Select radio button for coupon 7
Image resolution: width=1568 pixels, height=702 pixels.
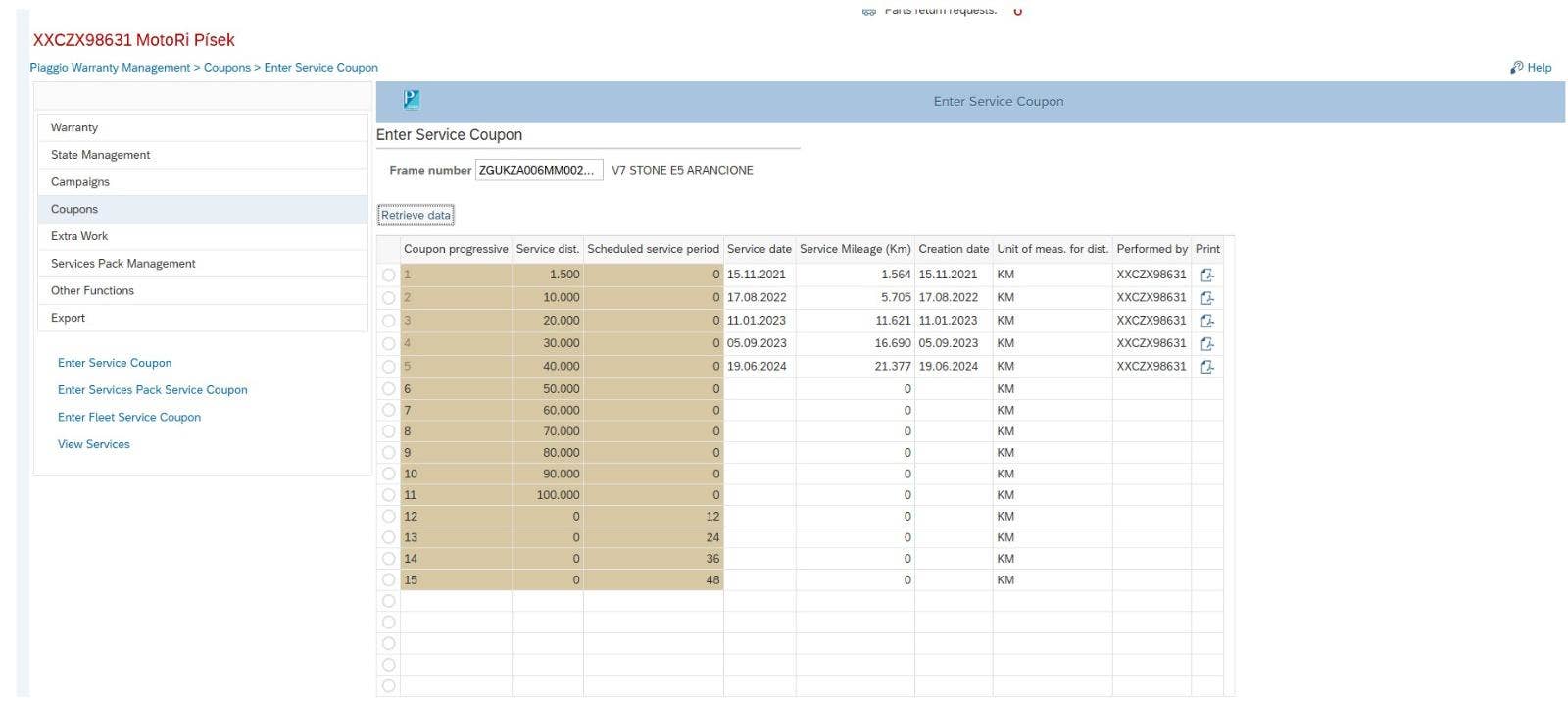(x=389, y=410)
